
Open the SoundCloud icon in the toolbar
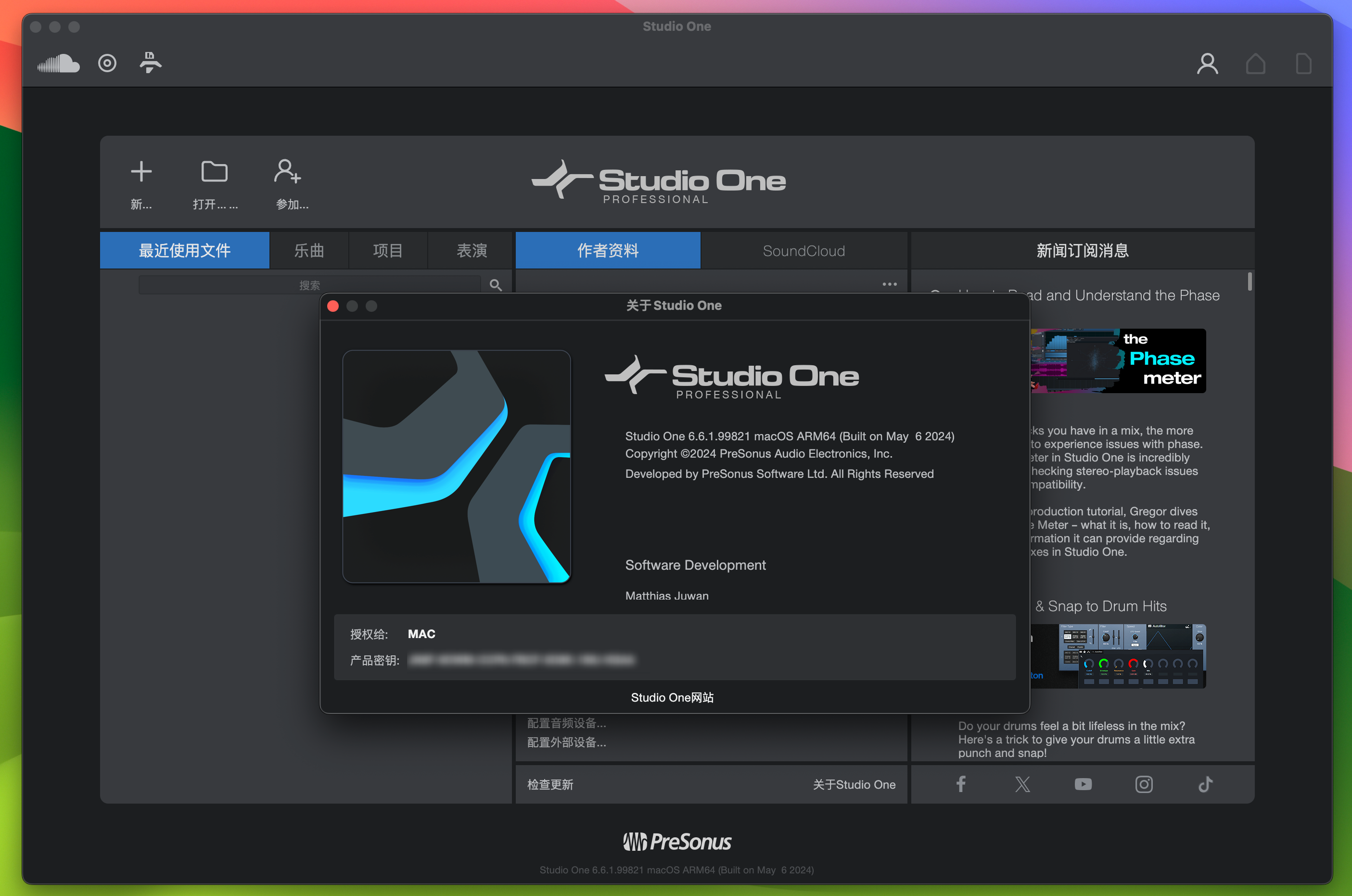58,64
